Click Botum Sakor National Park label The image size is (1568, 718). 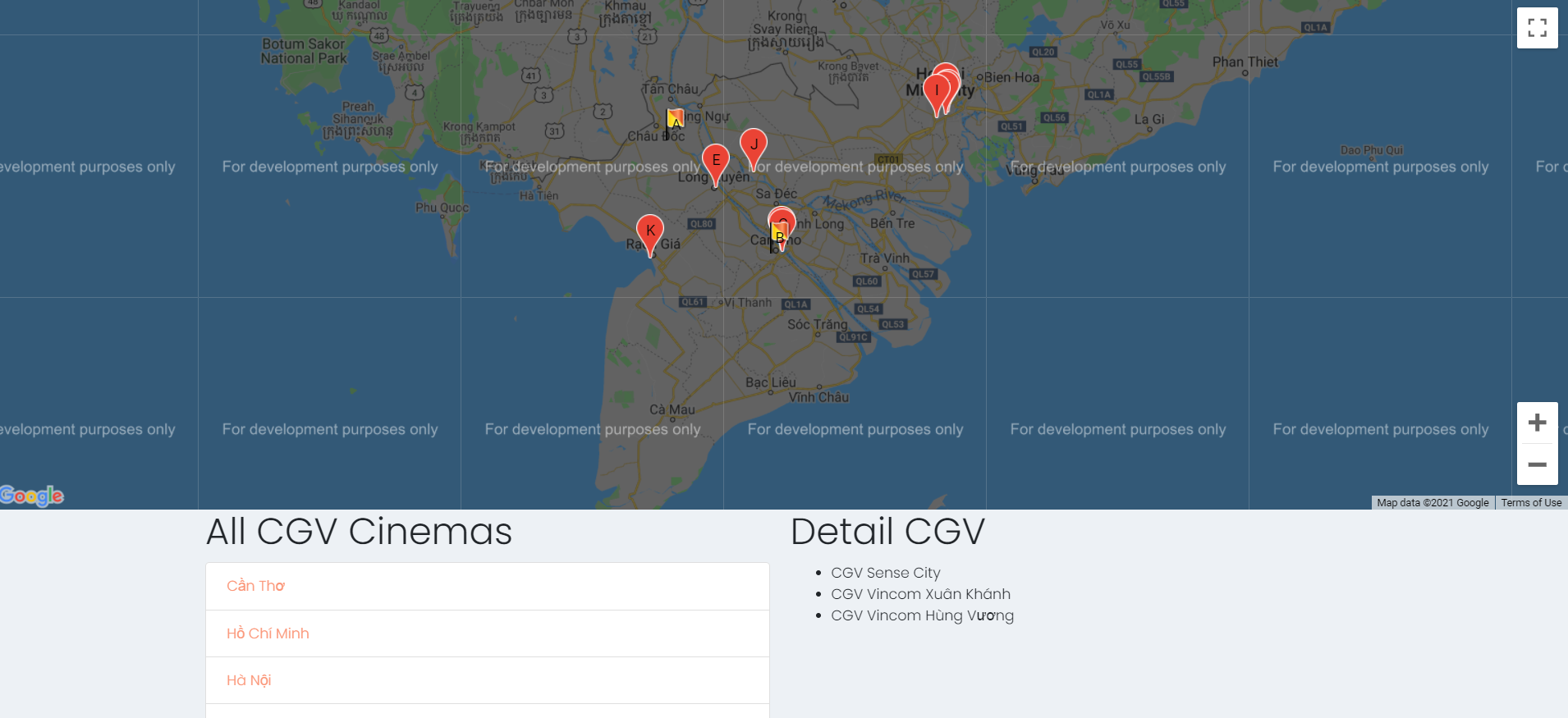point(304,51)
